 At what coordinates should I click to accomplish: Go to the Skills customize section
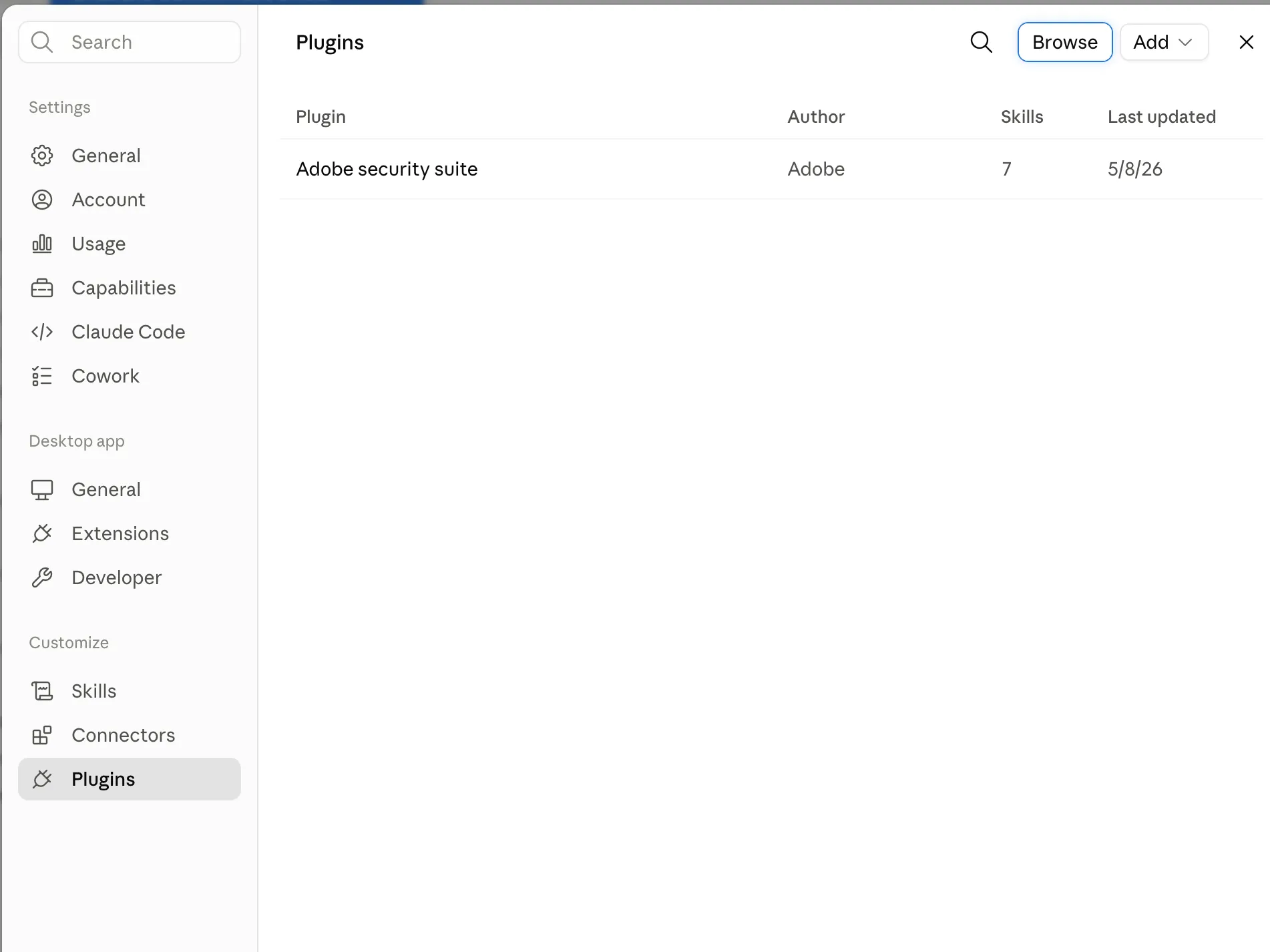pyautogui.click(x=130, y=691)
